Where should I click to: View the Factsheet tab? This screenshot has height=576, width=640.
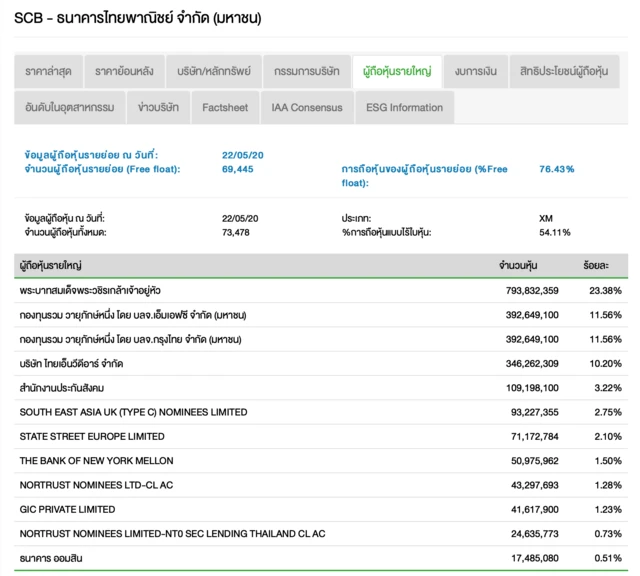click(225, 107)
